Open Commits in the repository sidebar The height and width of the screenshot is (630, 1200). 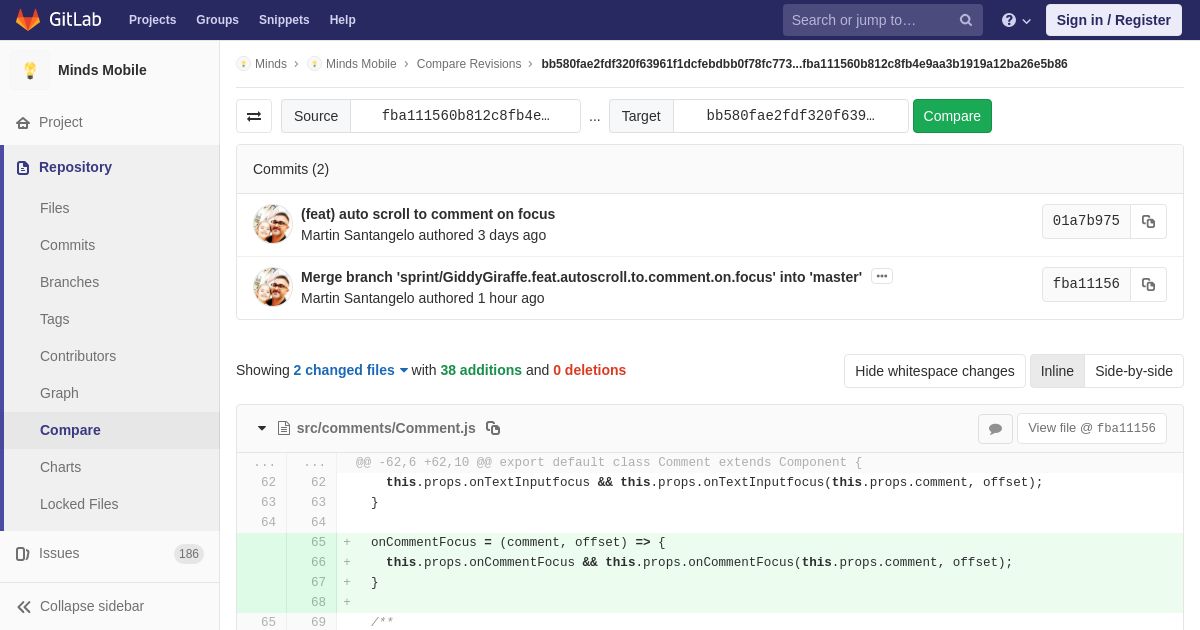pos(67,245)
